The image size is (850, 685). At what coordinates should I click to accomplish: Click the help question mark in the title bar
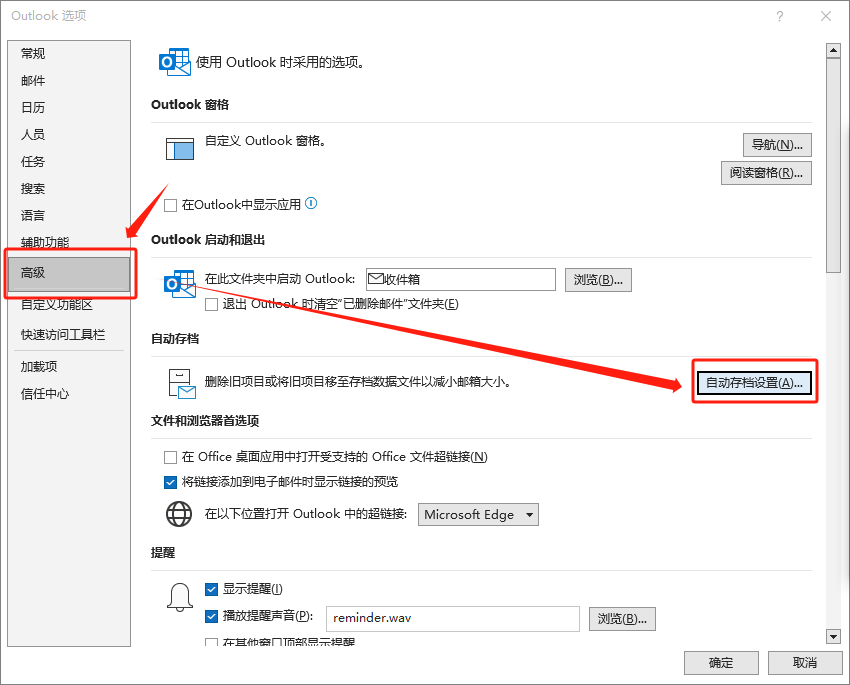click(x=779, y=16)
